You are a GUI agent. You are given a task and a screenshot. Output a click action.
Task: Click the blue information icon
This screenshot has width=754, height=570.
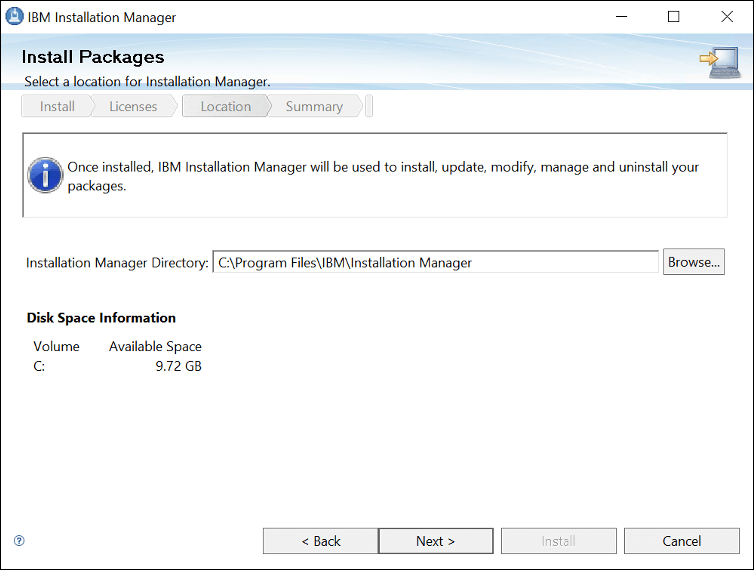[45, 175]
